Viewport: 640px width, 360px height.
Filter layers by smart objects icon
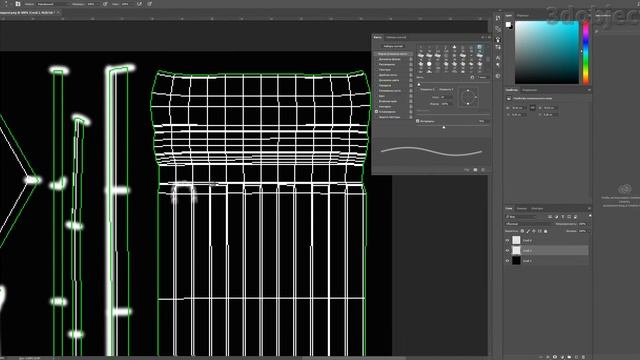[x=576, y=217]
